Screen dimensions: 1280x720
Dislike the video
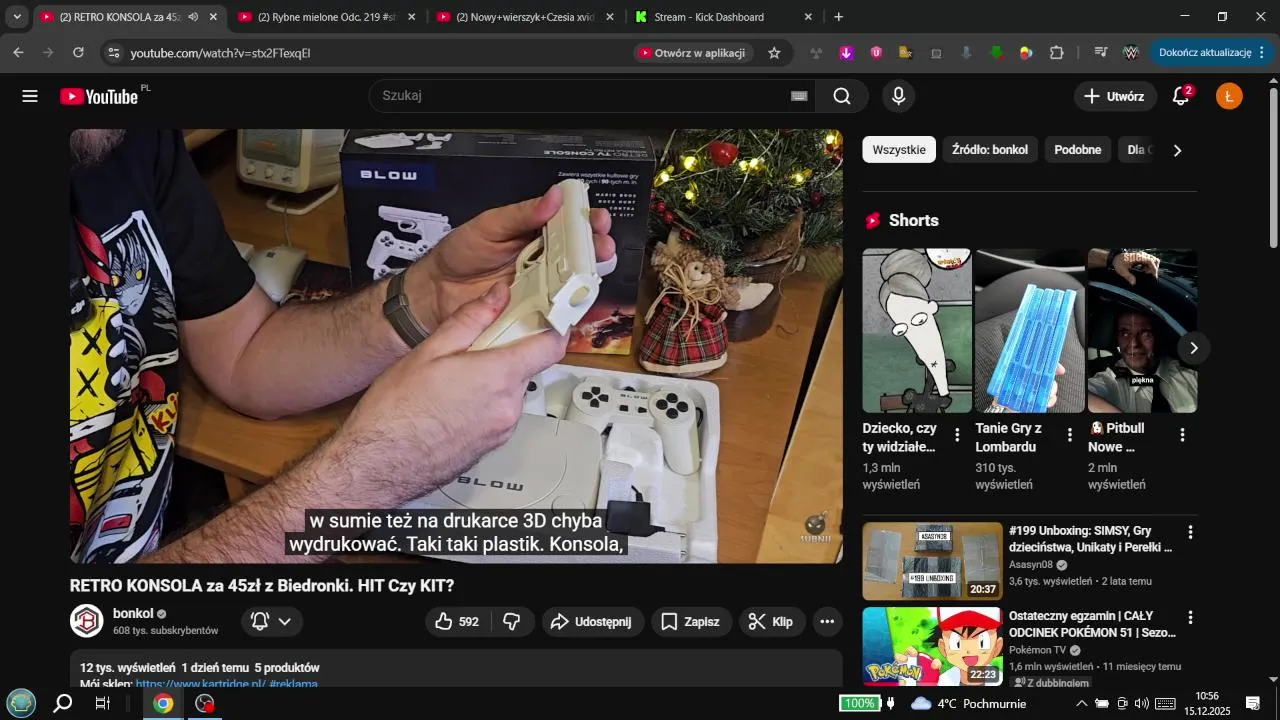512,622
